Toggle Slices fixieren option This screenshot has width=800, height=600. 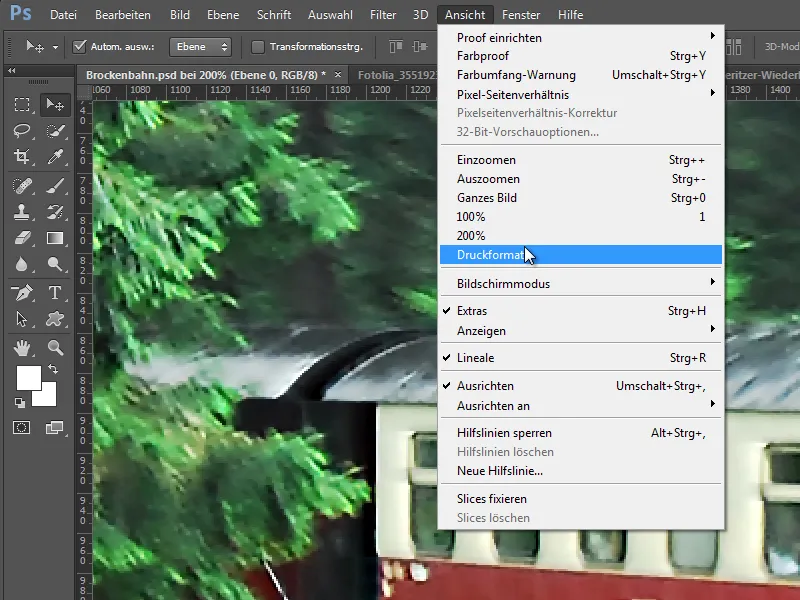tap(581, 498)
